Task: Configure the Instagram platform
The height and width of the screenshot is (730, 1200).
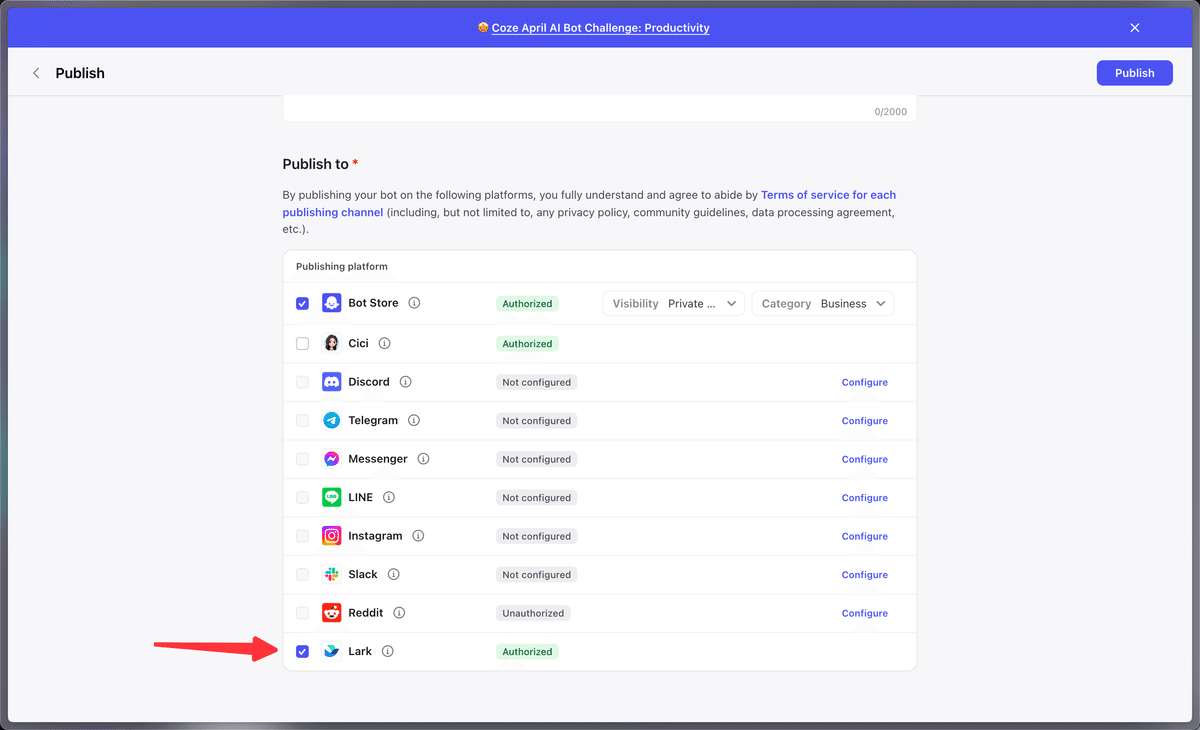Action: [865, 536]
